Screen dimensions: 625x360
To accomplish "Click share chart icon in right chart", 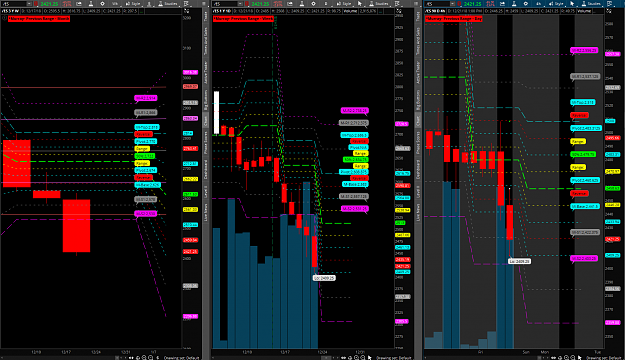I will (502, 4).
